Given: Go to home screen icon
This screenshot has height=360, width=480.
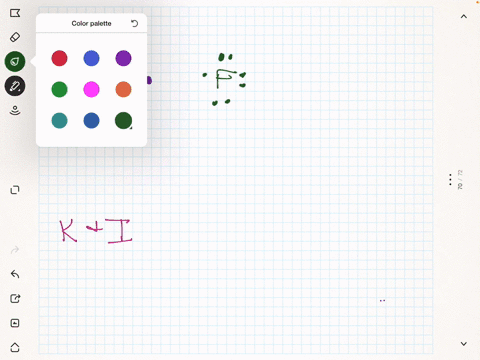Looking at the screenshot, I should click(15, 347).
